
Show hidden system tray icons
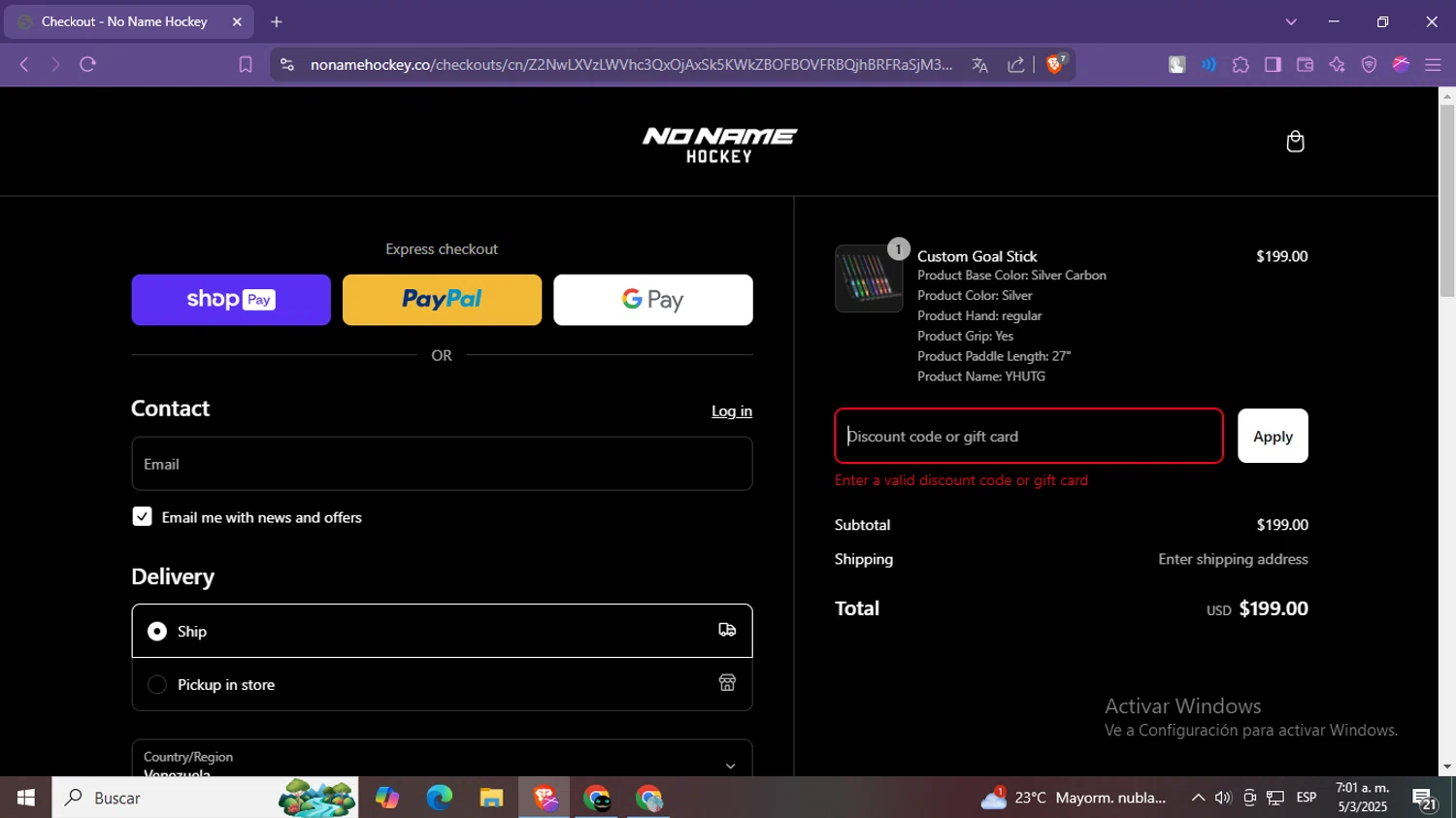pos(1198,798)
